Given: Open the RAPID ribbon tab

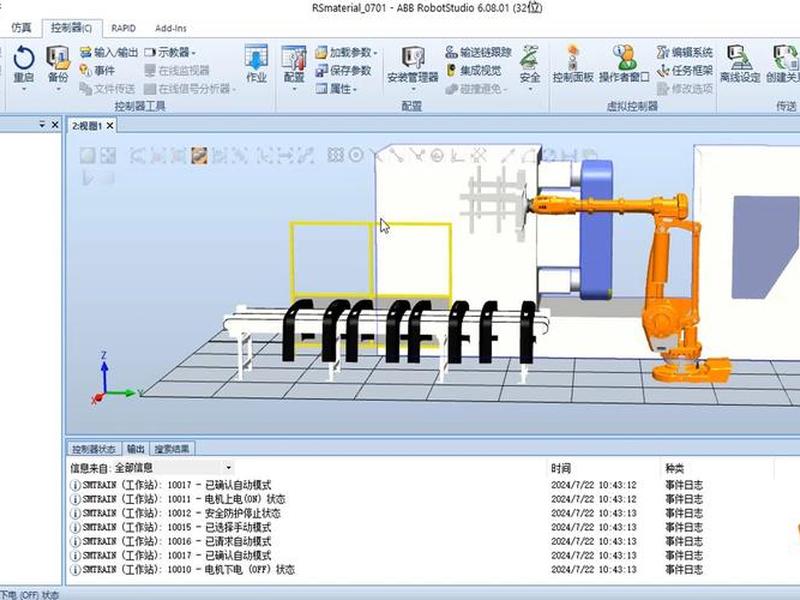Looking at the screenshot, I should 123,28.
